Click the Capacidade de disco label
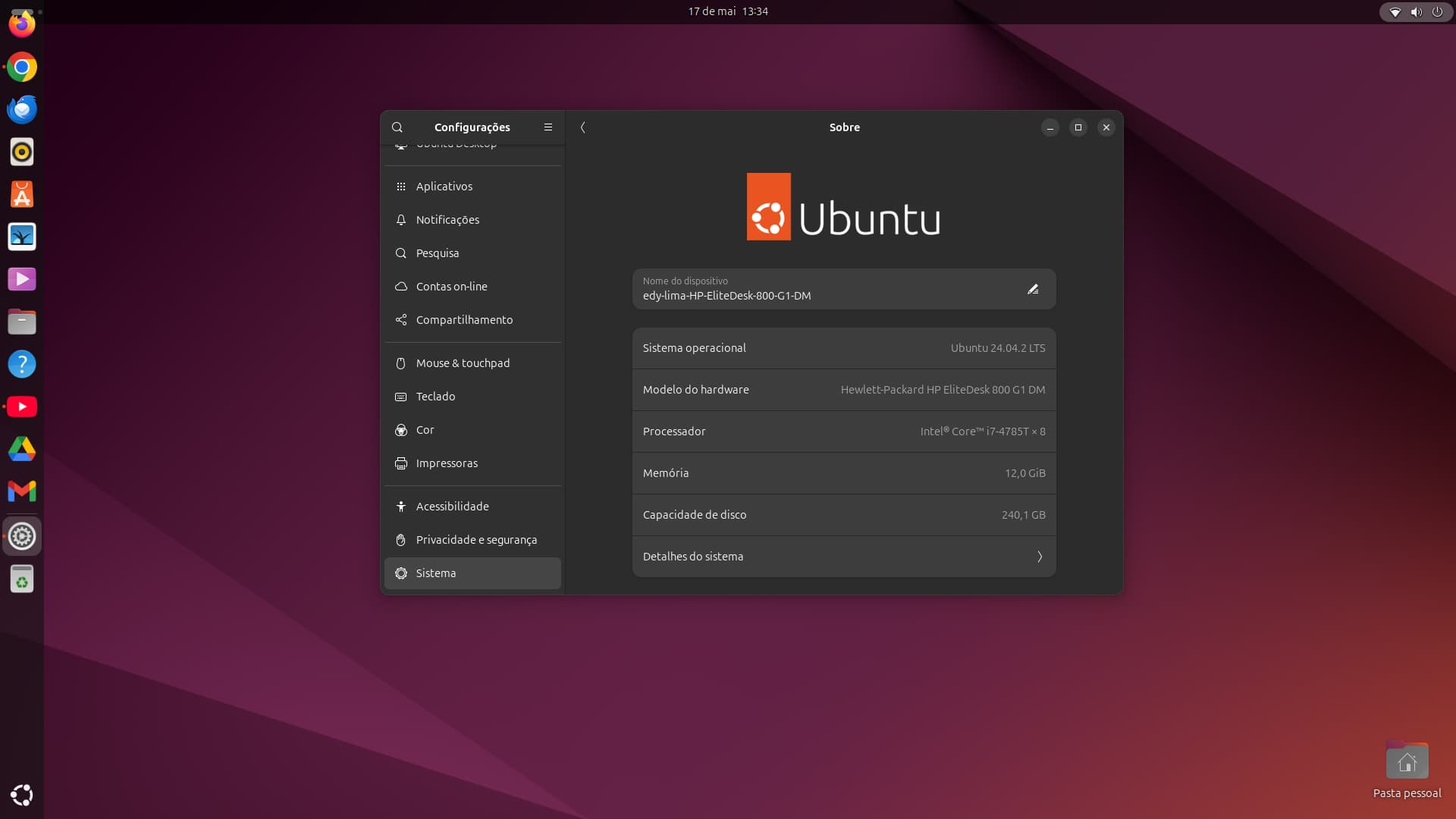 695,515
